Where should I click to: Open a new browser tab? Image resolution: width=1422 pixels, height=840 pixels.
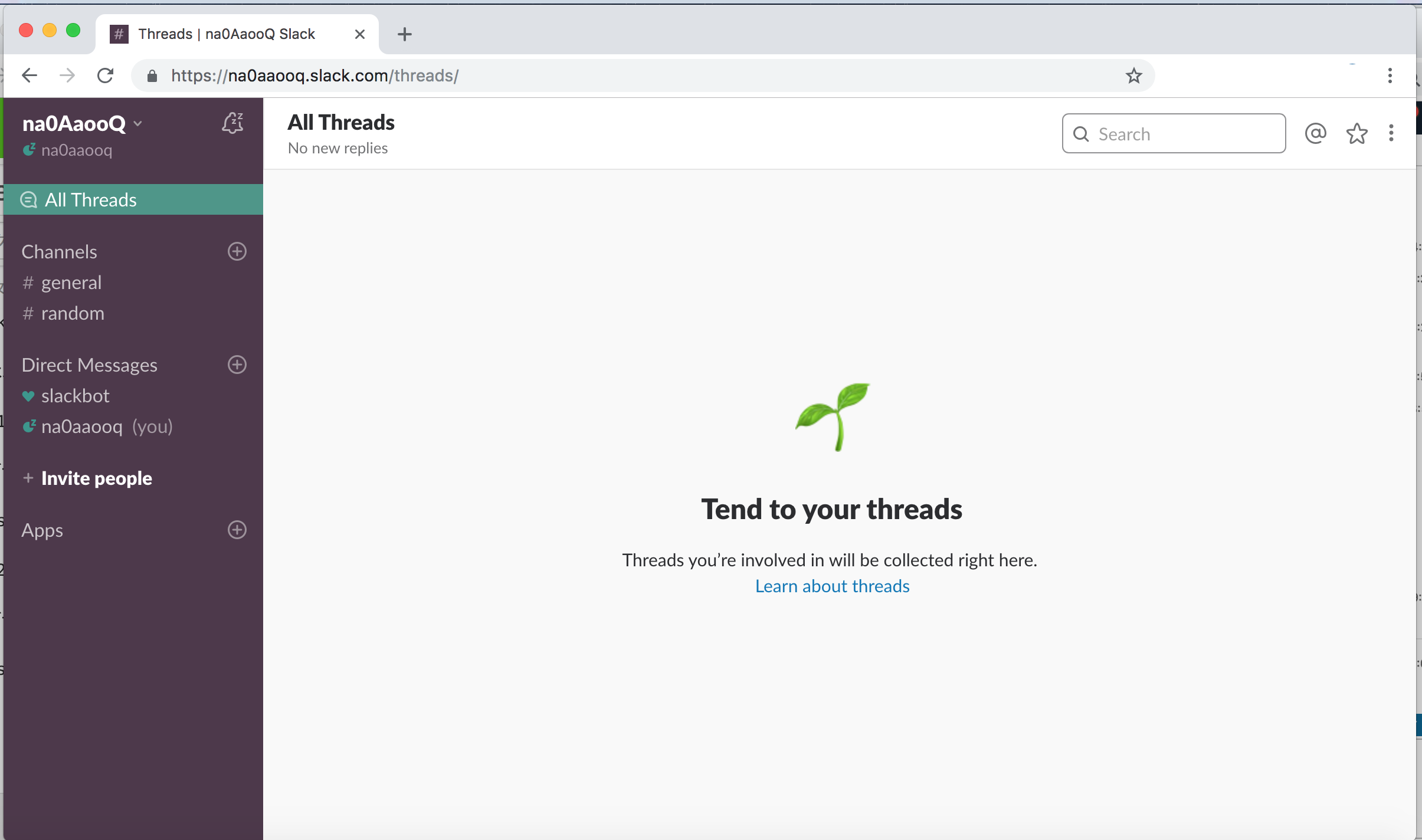point(405,34)
